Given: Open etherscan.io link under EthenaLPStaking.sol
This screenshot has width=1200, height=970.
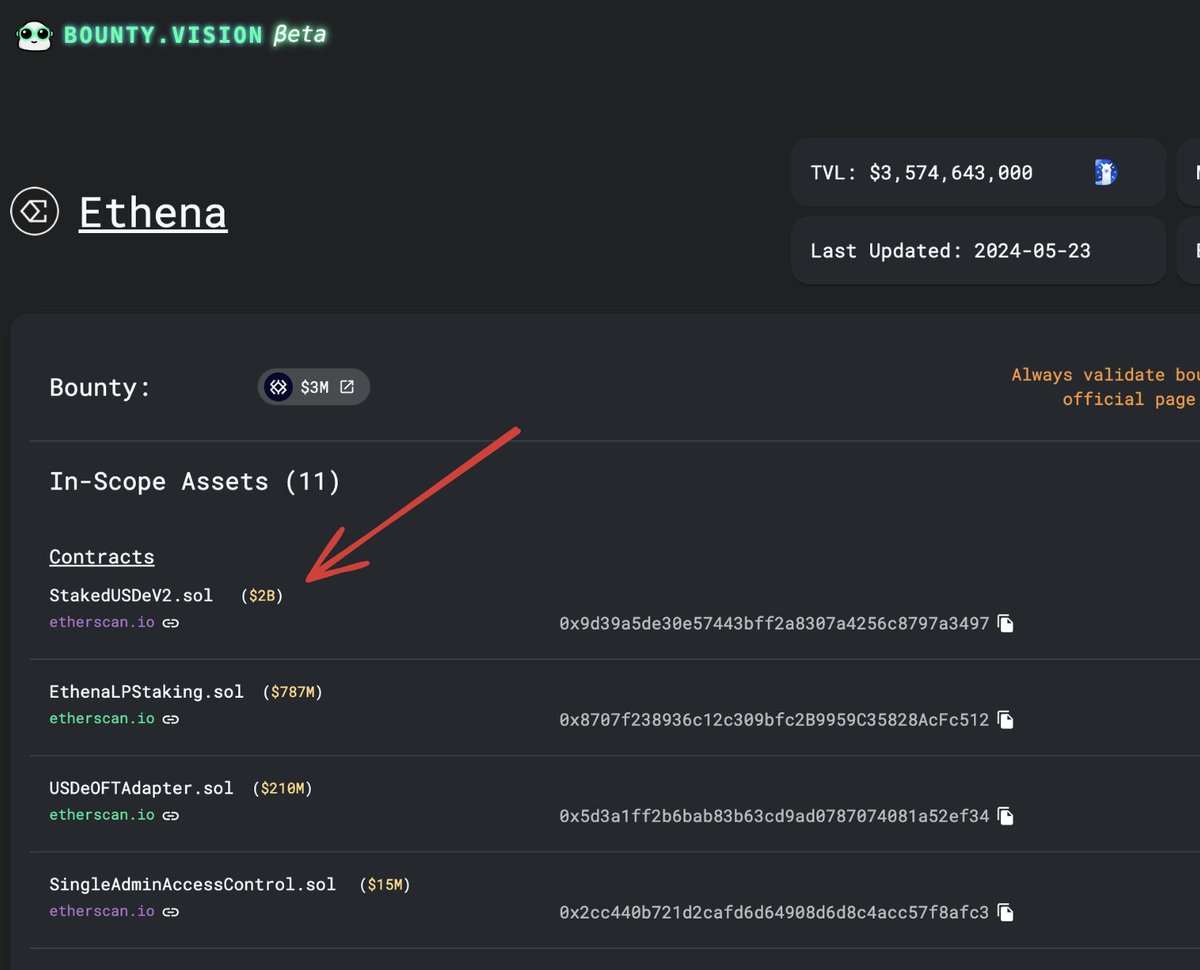Looking at the screenshot, I should 102,718.
